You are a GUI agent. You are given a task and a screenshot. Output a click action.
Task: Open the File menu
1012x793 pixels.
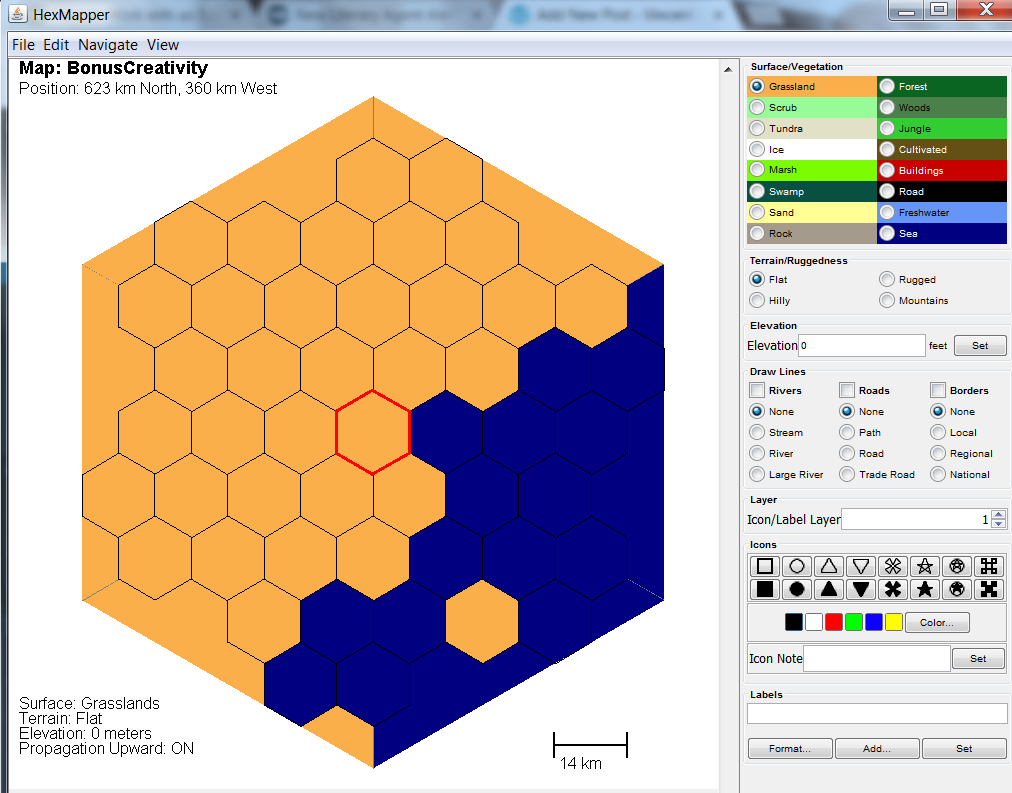coord(23,45)
